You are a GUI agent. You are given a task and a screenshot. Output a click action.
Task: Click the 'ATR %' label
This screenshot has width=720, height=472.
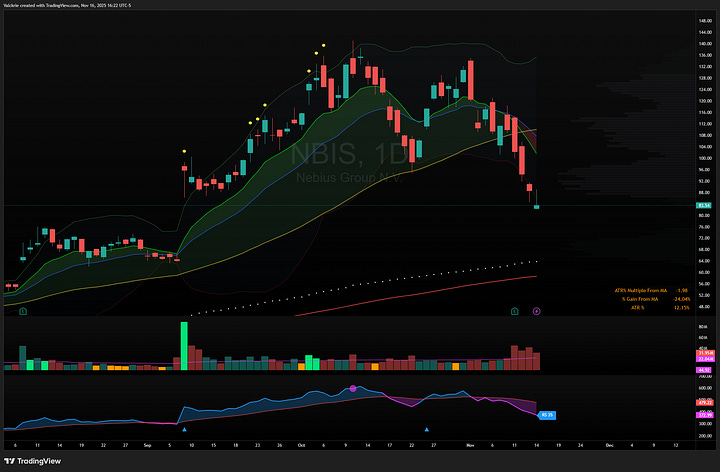[638, 308]
